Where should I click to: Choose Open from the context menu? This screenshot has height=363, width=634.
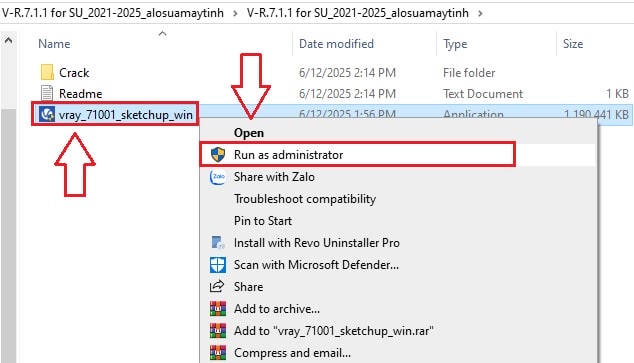249,133
